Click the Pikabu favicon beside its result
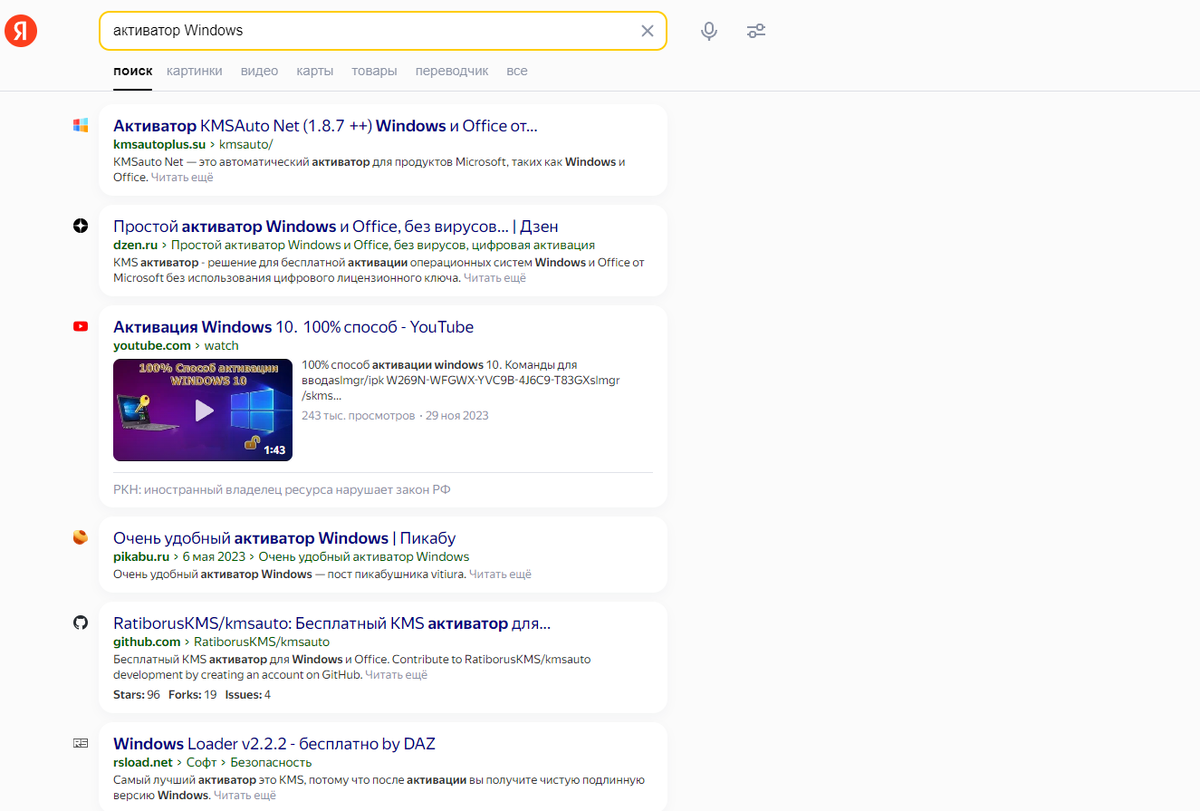 81,537
